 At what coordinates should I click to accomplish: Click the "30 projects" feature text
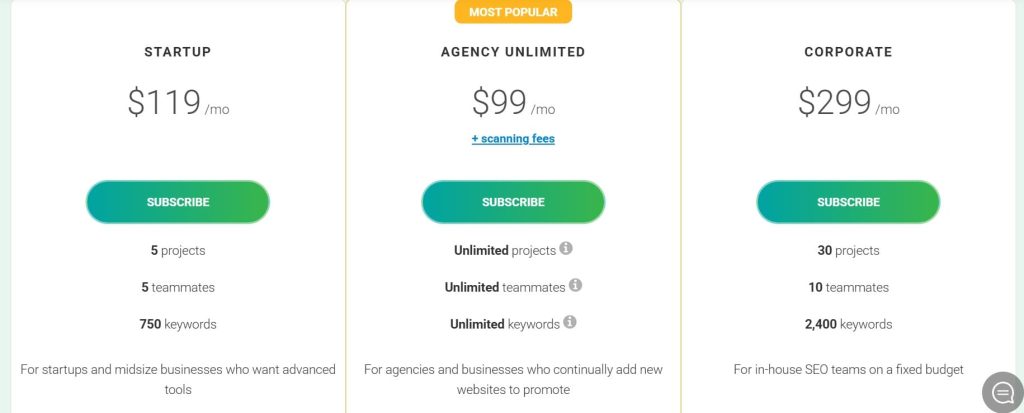[x=848, y=250]
